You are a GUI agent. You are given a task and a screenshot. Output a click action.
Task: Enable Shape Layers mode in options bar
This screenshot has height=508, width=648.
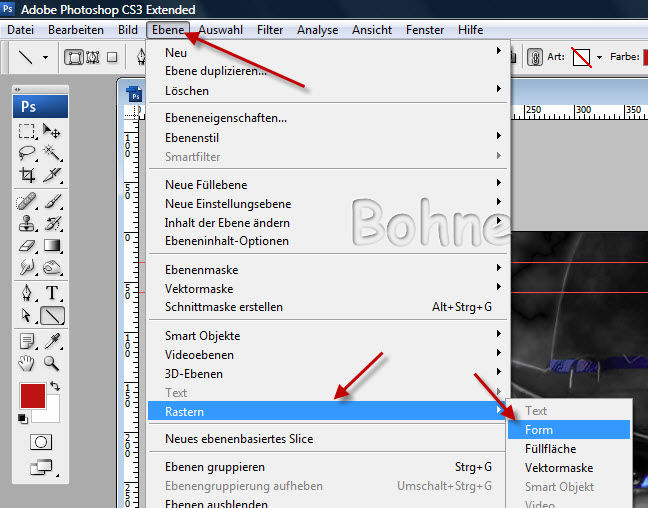[x=74, y=57]
